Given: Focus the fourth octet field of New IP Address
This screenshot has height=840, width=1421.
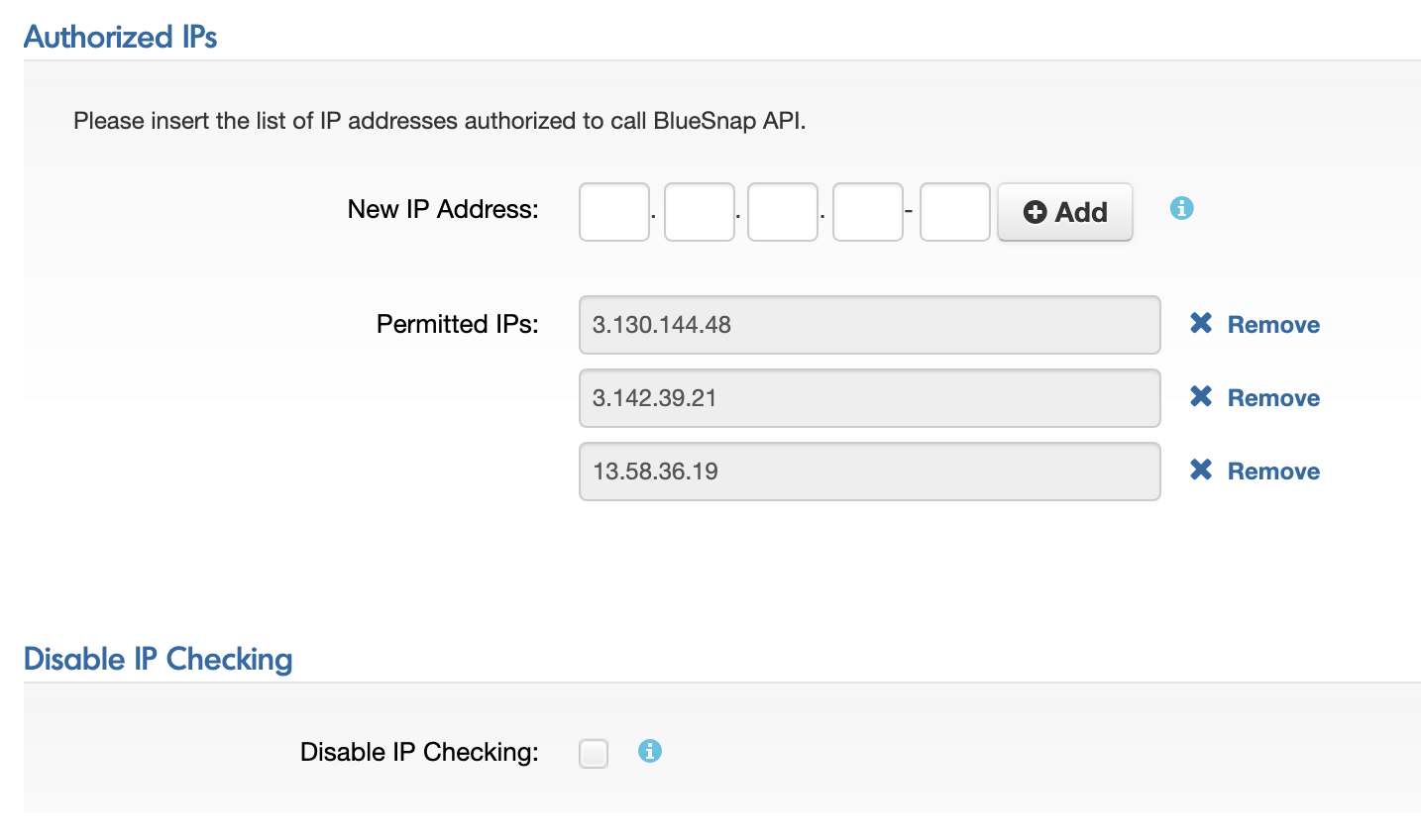Looking at the screenshot, I should 868,212.
